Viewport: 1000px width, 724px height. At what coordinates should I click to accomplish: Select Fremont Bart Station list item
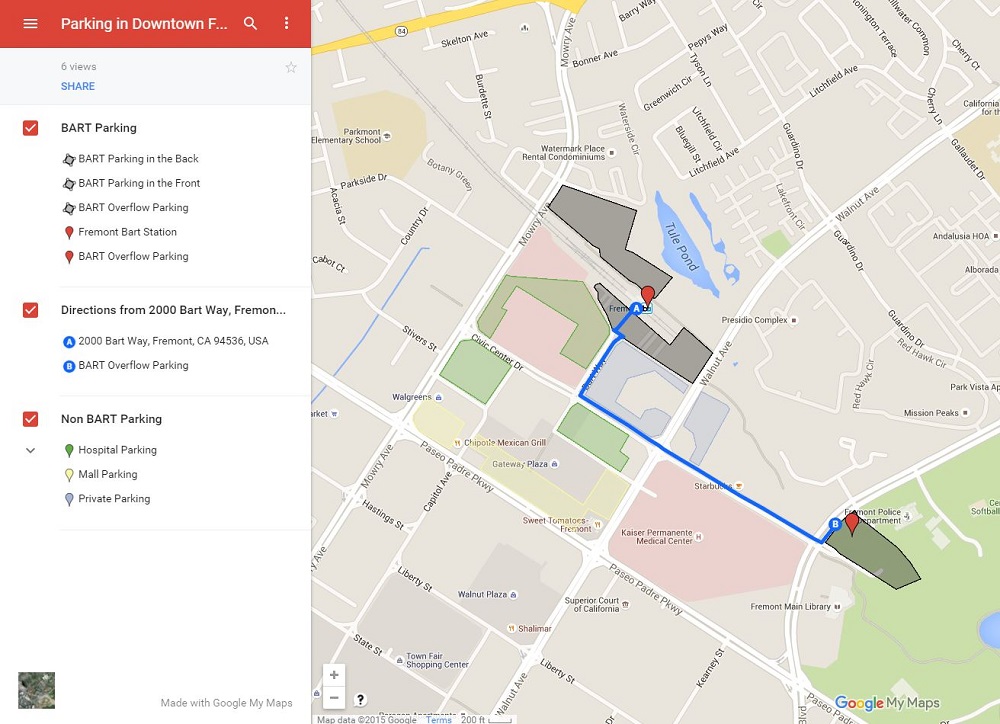pyautogui.click(x=128, y=232)
